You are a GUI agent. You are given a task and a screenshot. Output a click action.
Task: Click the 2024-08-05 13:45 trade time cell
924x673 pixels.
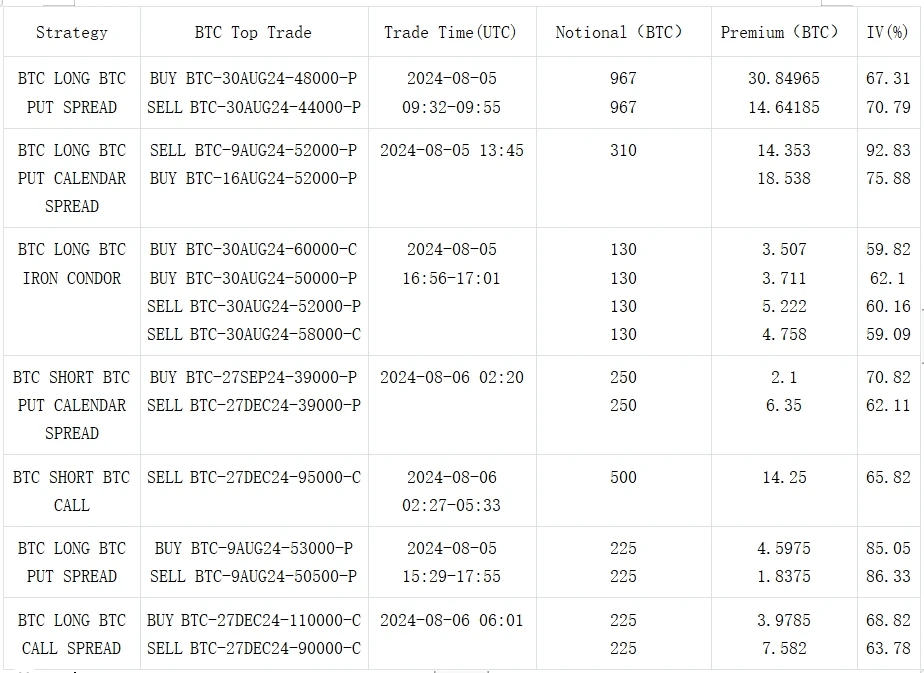click(x=451, y=150)
